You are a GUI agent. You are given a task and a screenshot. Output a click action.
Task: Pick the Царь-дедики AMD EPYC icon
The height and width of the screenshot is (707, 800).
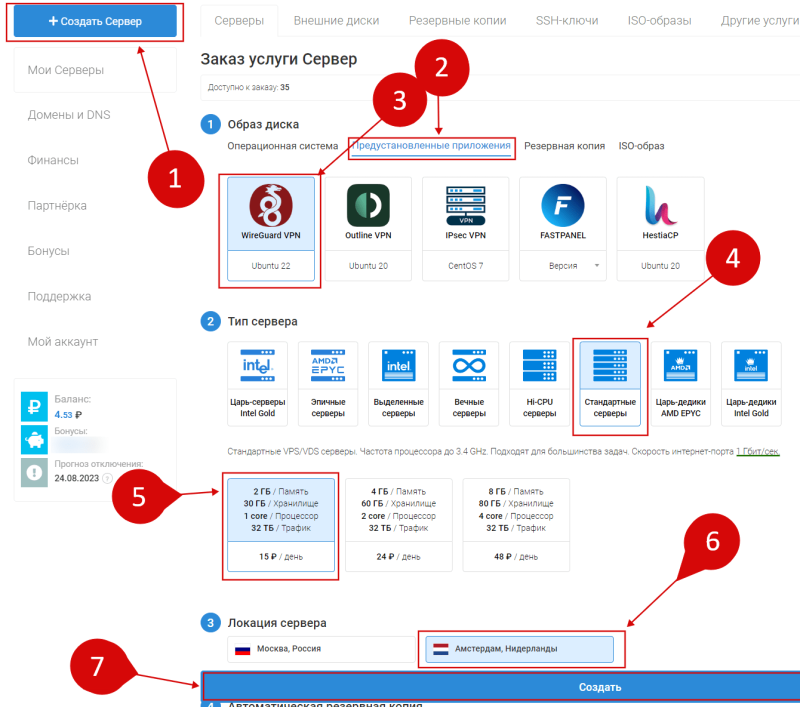pyautogui.click(x=681, y=365)
